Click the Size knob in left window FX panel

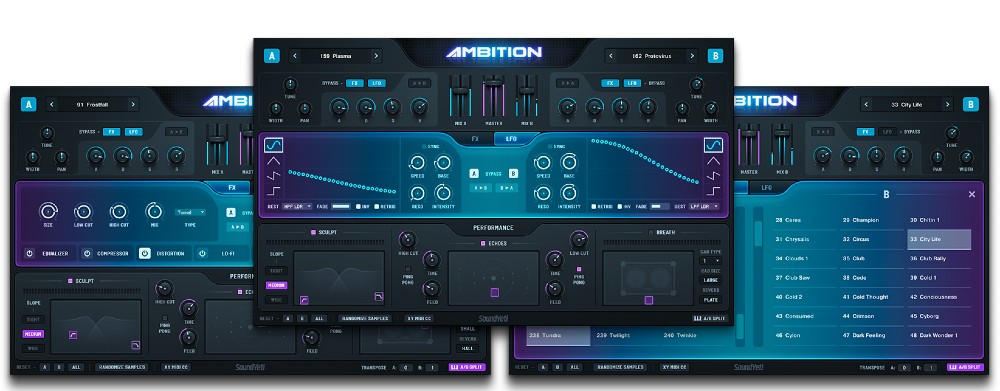click(47, 211)
